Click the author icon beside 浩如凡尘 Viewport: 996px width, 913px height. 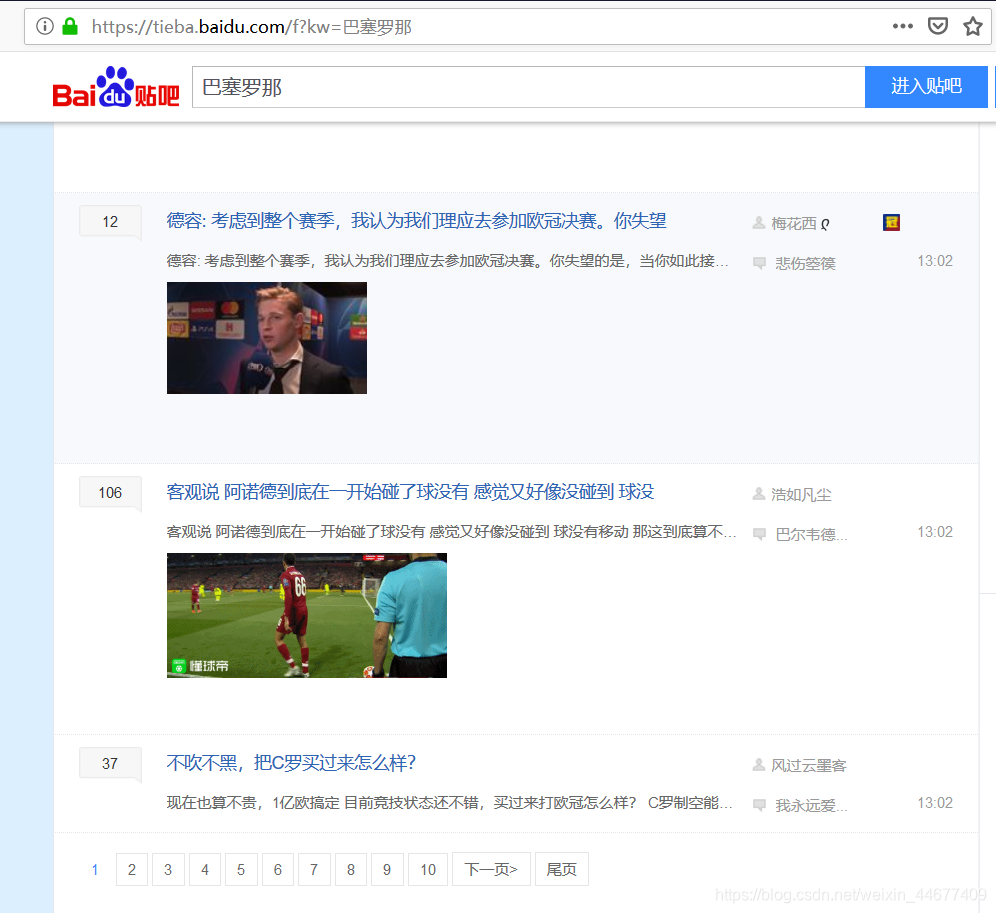click(x=758, y=494)
